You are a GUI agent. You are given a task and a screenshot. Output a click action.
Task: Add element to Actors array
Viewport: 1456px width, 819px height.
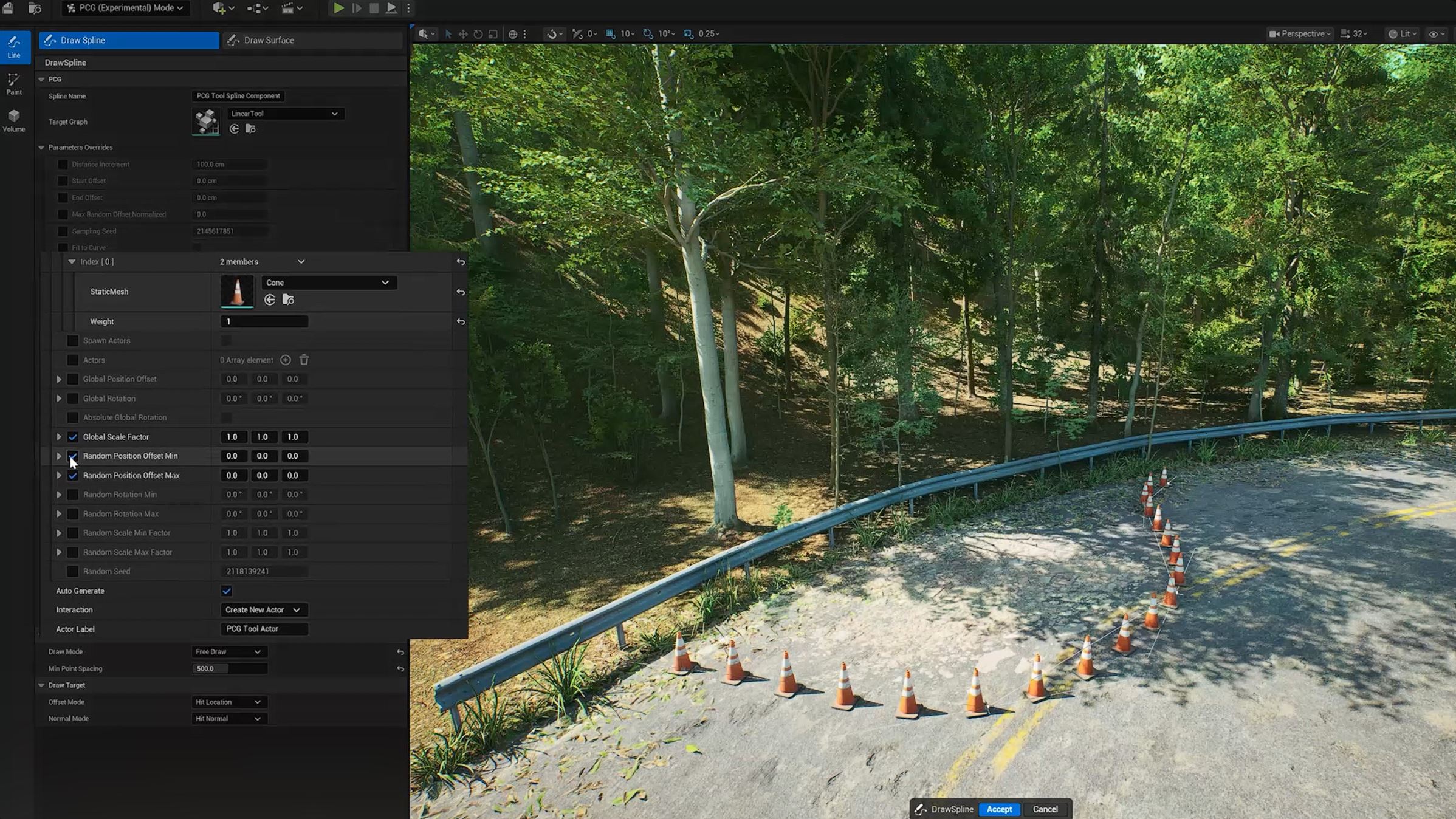[x=286, y=360]
